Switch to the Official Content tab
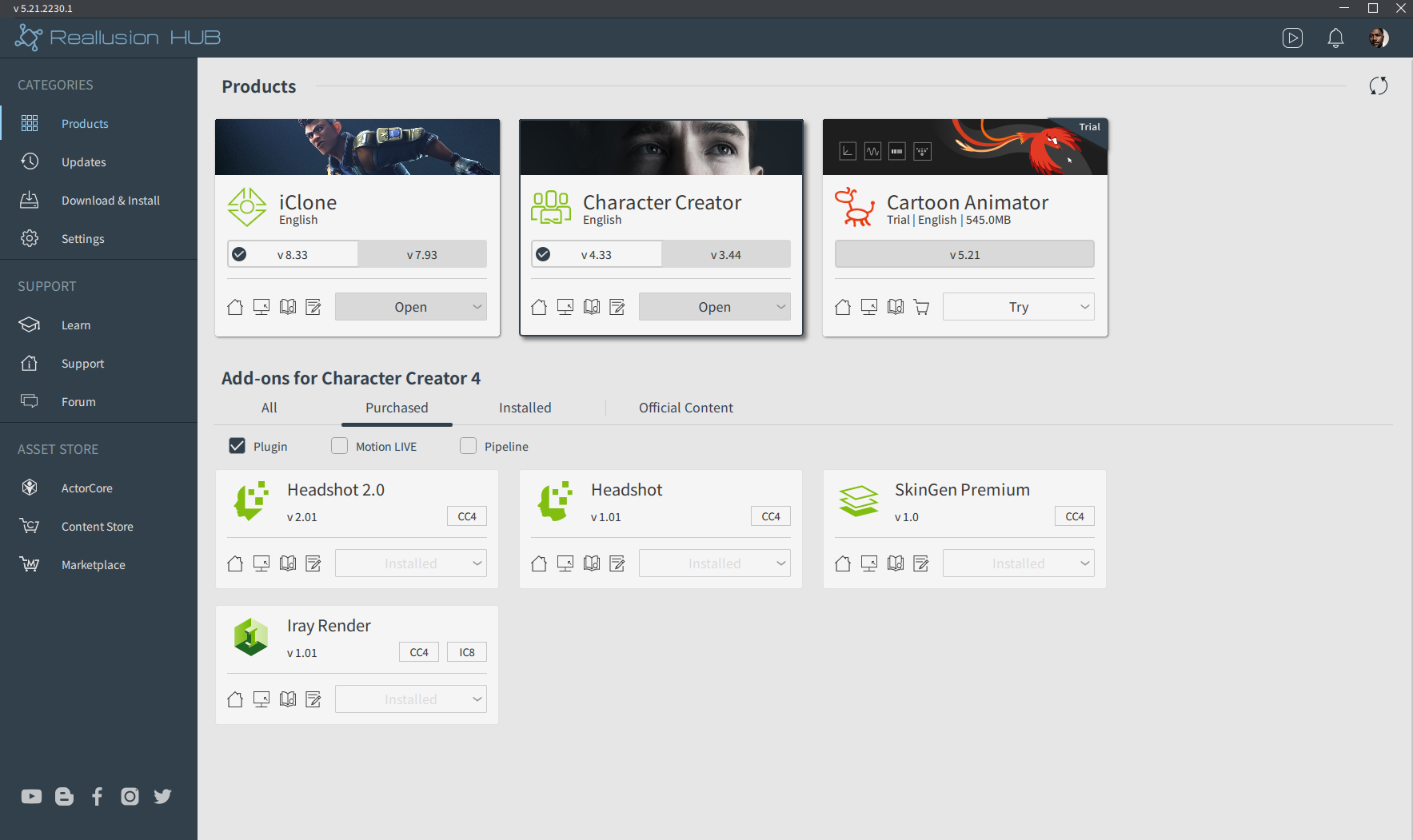Viewport: 1413px width, 840px height. pos(686,408)
